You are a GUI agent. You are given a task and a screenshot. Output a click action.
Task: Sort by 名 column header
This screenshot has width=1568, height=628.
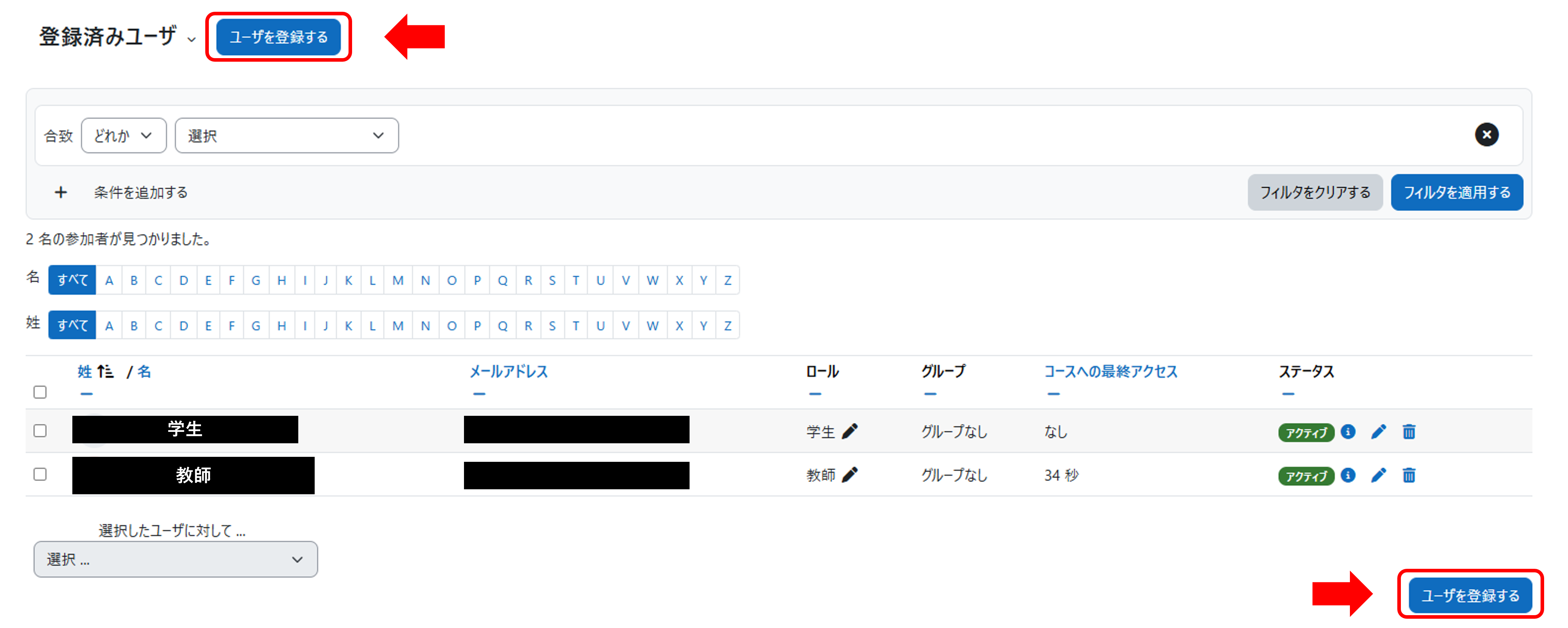coord(144,372)
